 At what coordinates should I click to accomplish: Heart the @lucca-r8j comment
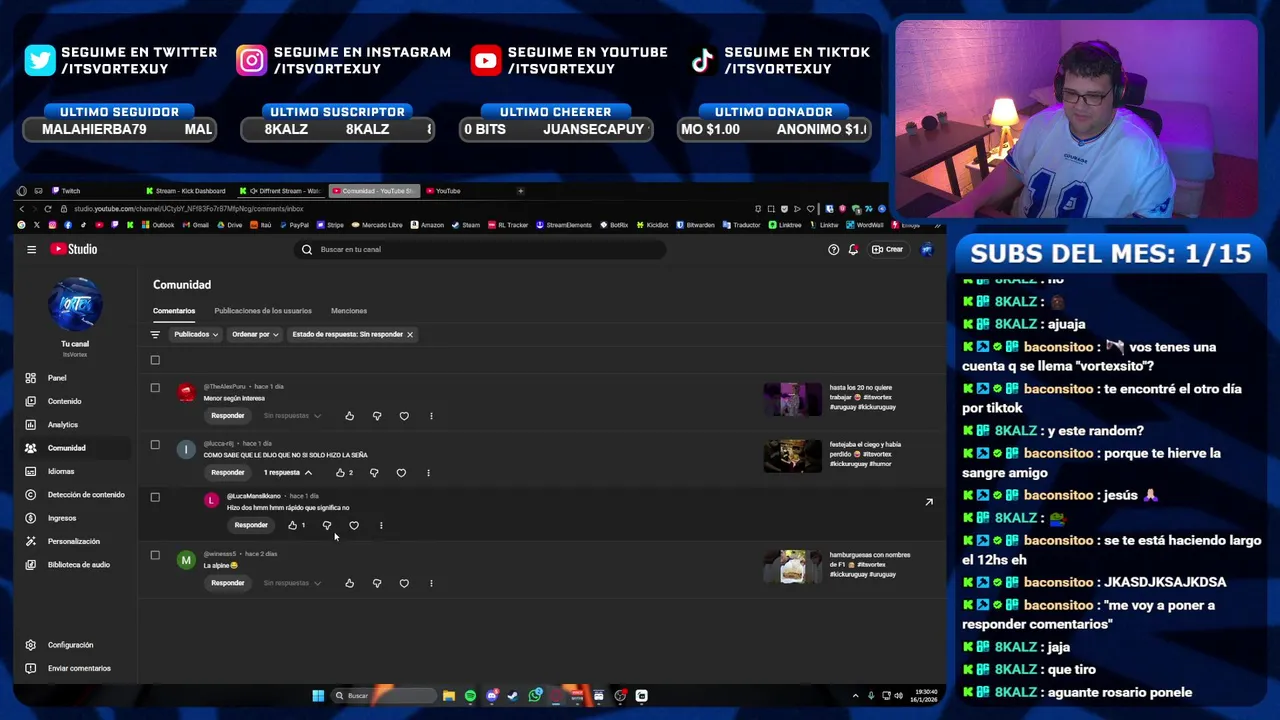tap(401, 473)
